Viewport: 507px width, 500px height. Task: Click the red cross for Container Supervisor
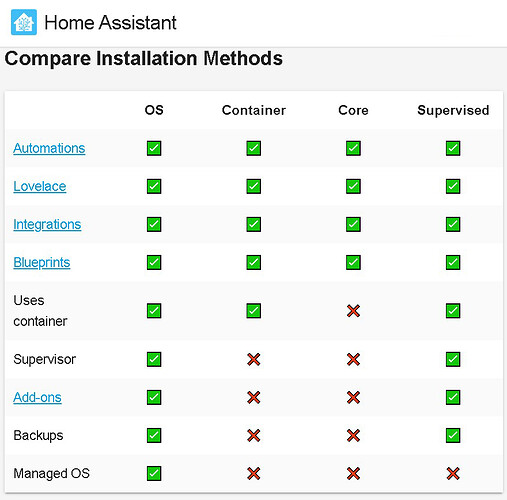254,359
